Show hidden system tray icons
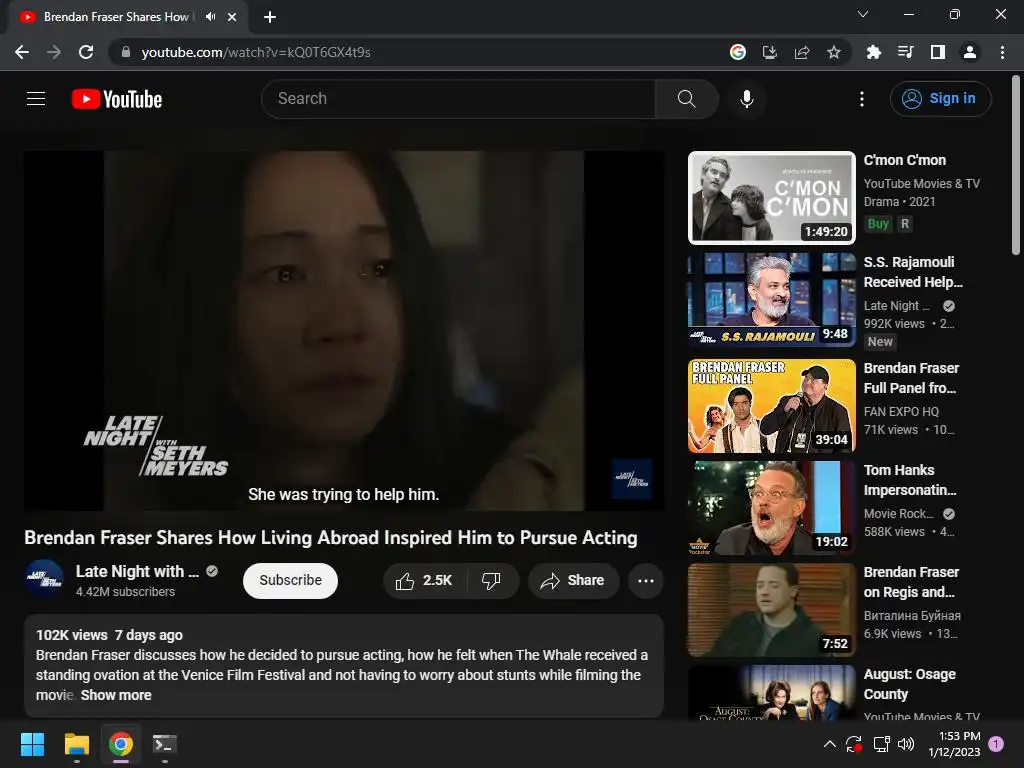Image resolution: width=1024 pixels, height=768 pixels. point(829,743)
